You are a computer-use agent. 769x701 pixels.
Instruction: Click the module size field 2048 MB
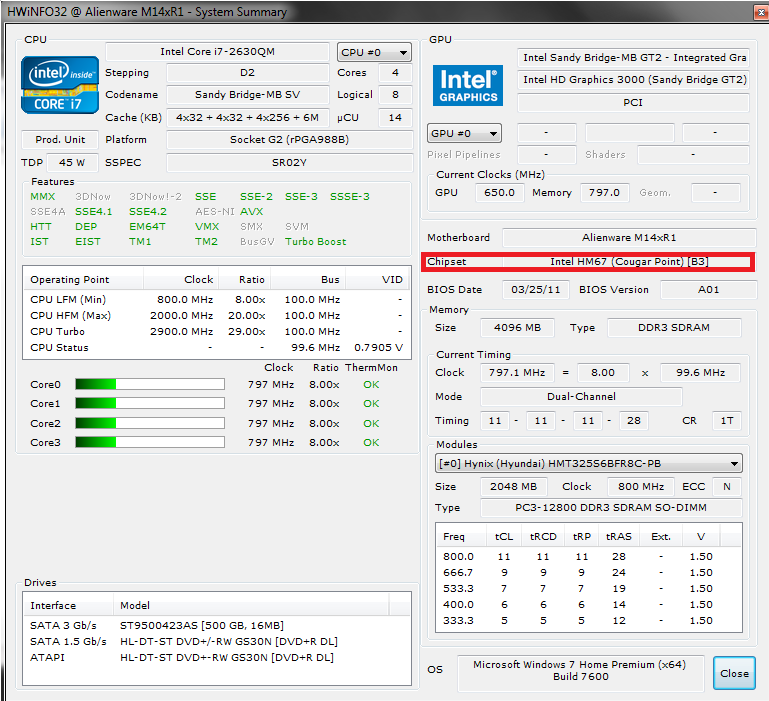pyautogui.click(x=514, y=487)
